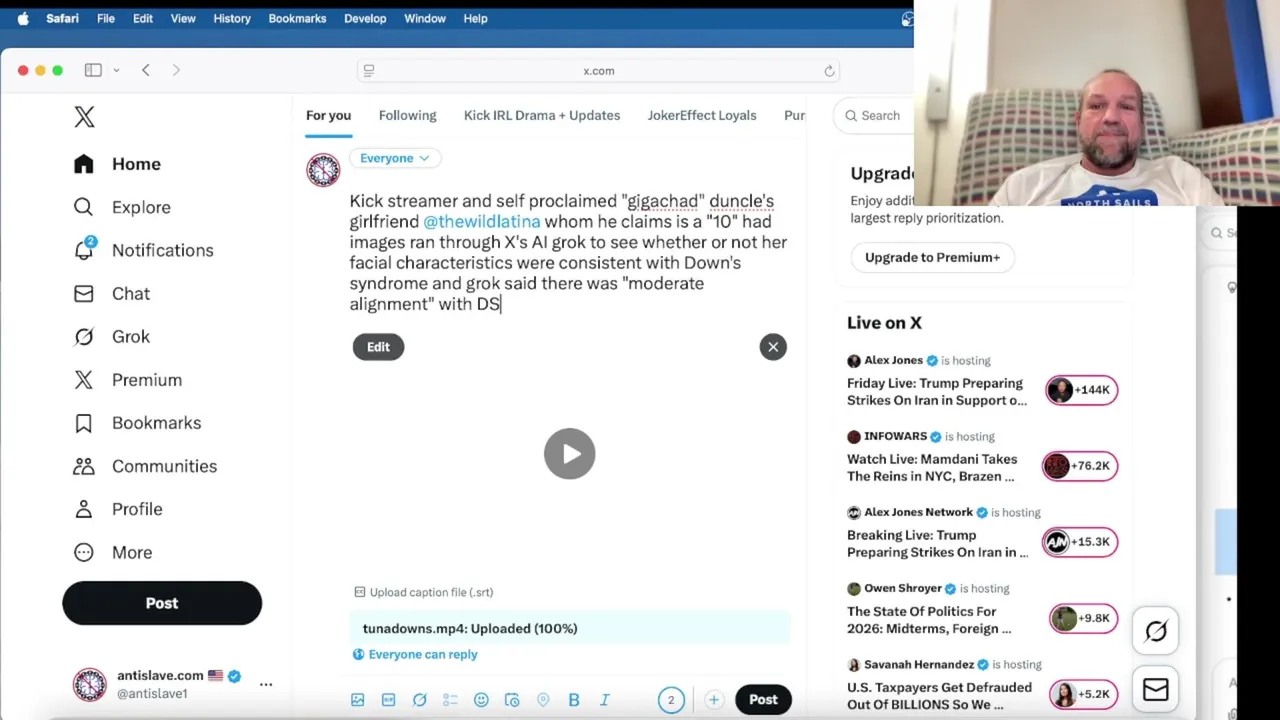
Task: Open the emoji picker
Action: tap(481, 700)
